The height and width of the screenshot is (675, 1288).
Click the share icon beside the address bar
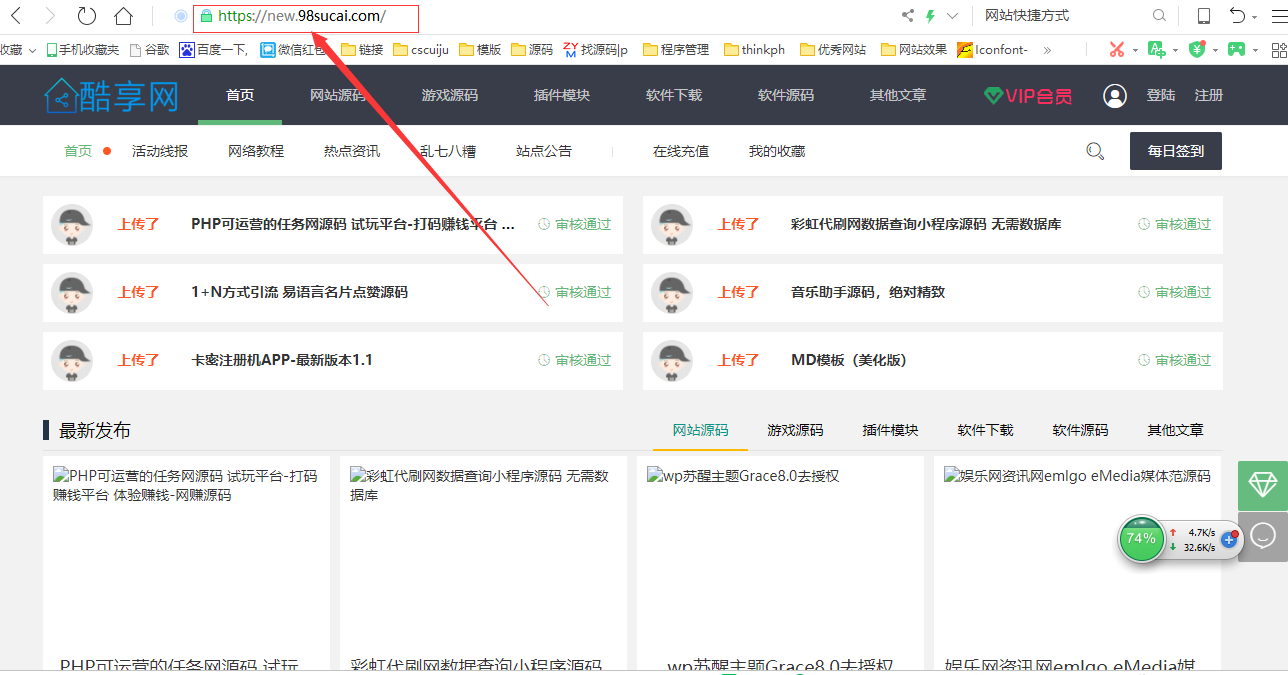907,13
